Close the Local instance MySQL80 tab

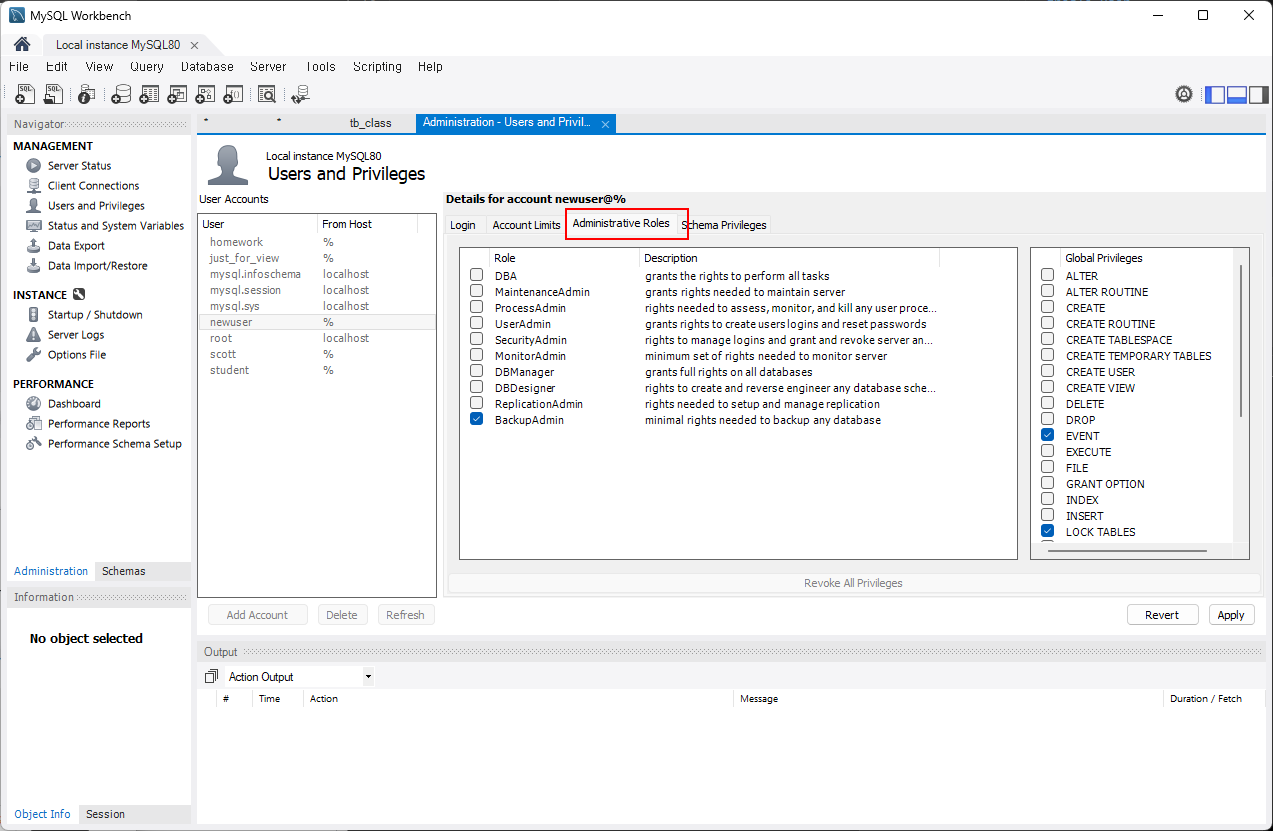tap(194, 45)
